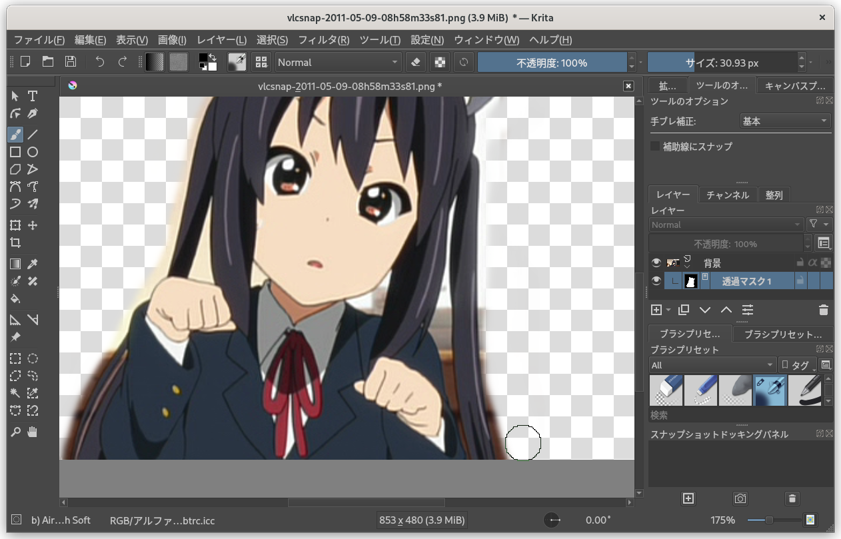Select the Text tool
The width and height of the screenshot is (841, 539).
click(33, 96)
